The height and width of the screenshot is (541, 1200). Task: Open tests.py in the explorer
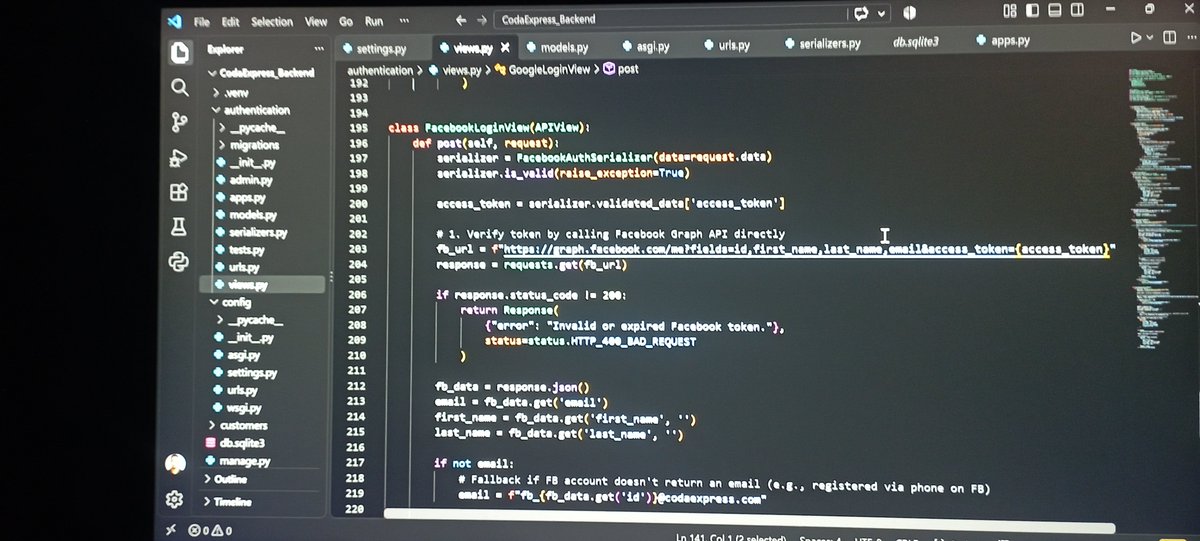pyautogui.click(x=246, y=250)
